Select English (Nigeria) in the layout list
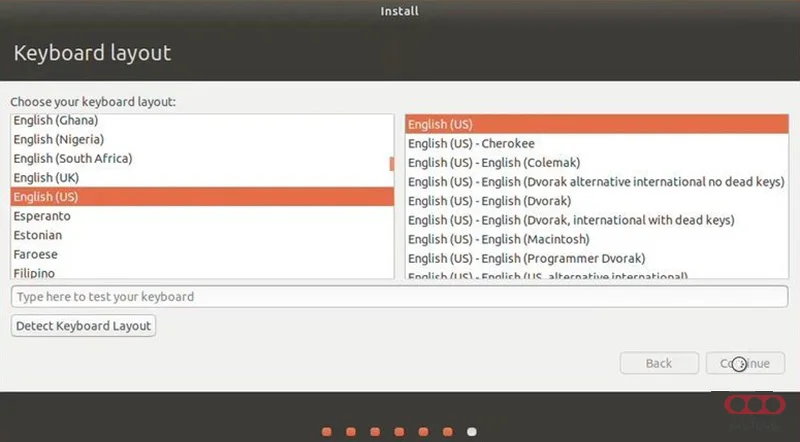The width and height of the screenshot is (800, 442). pyautogui.click(x=59, y=139)
